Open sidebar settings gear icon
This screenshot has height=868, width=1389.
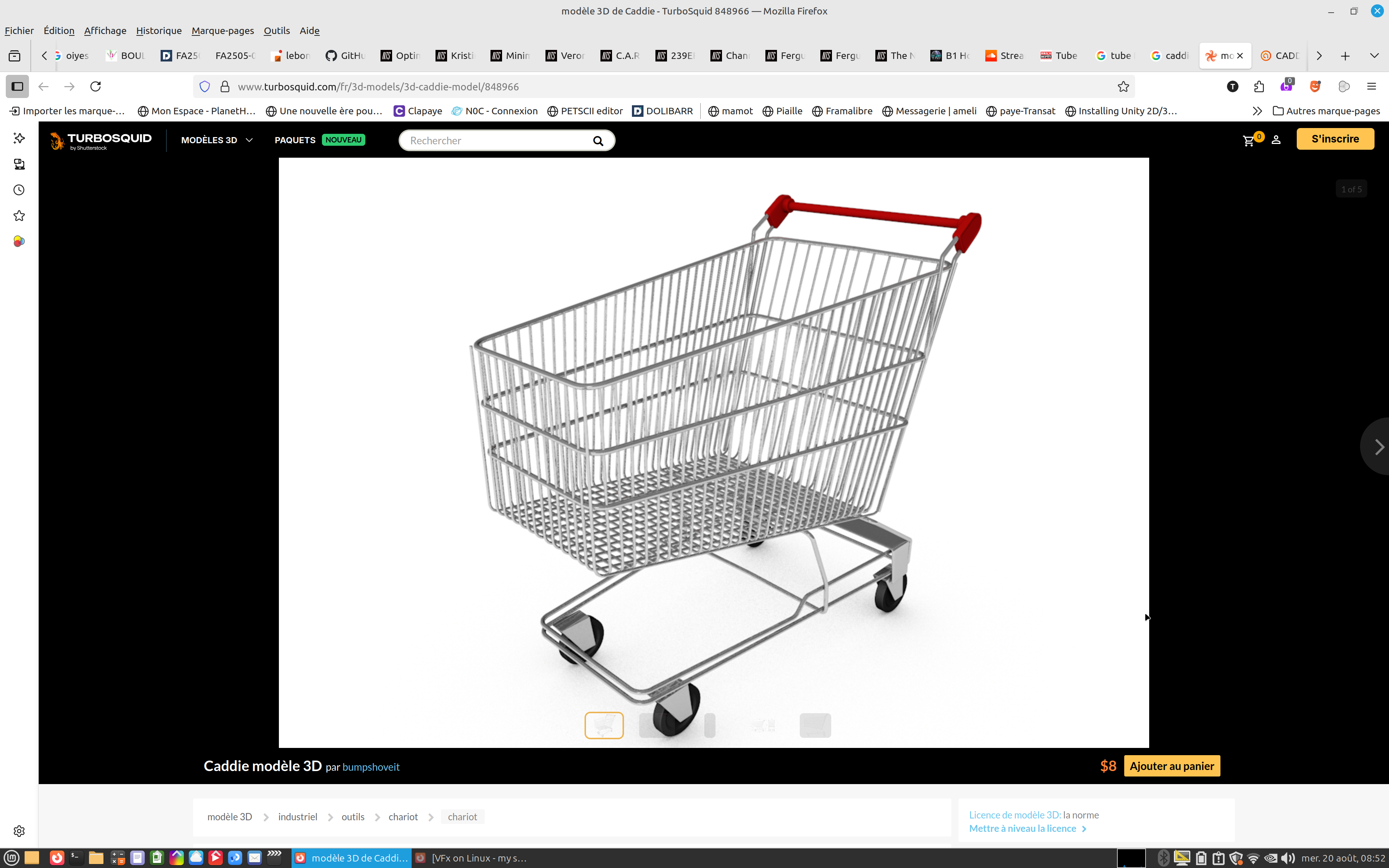pos(19,831)
